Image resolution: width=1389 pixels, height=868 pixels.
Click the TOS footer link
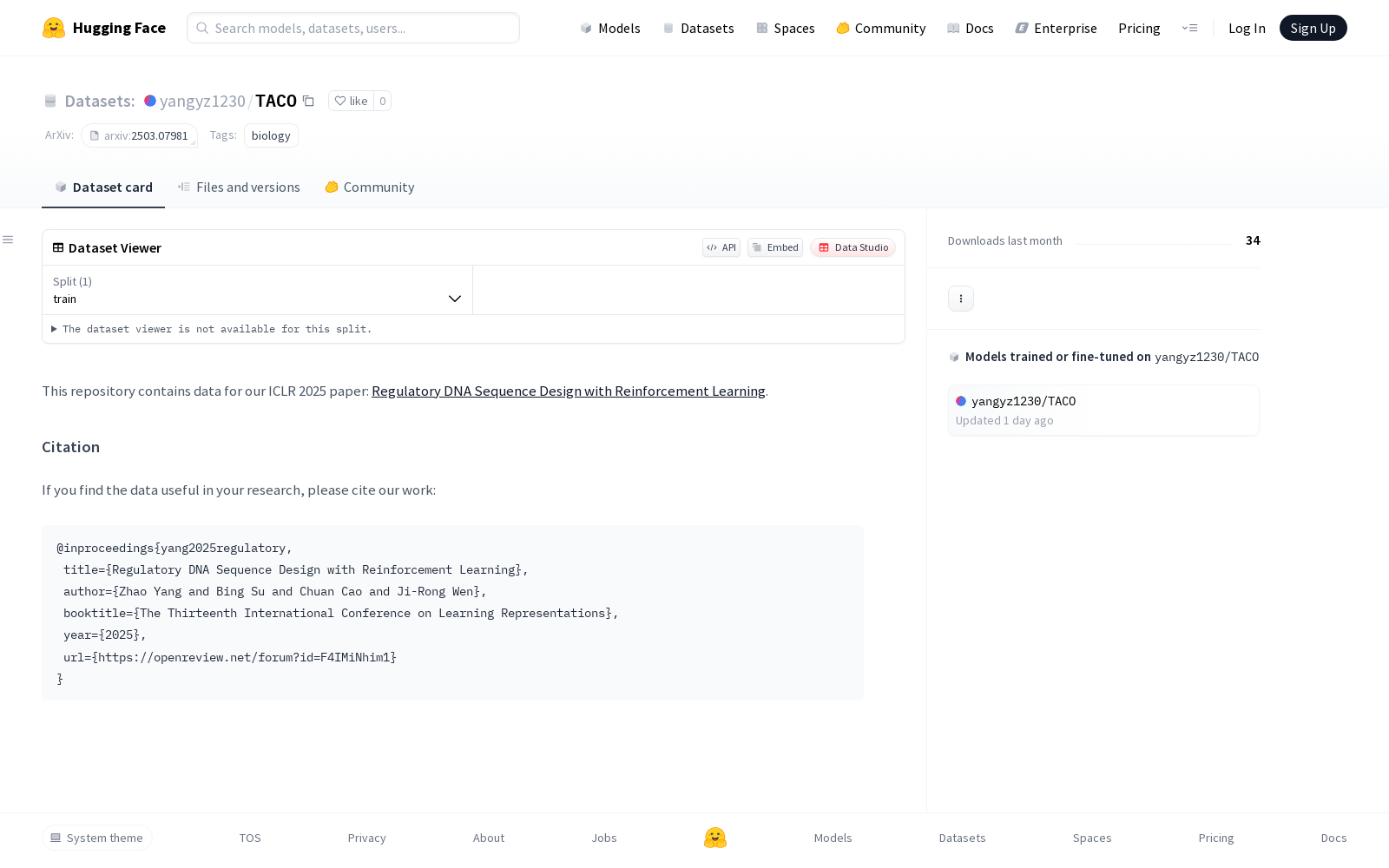tap(250, 838)
